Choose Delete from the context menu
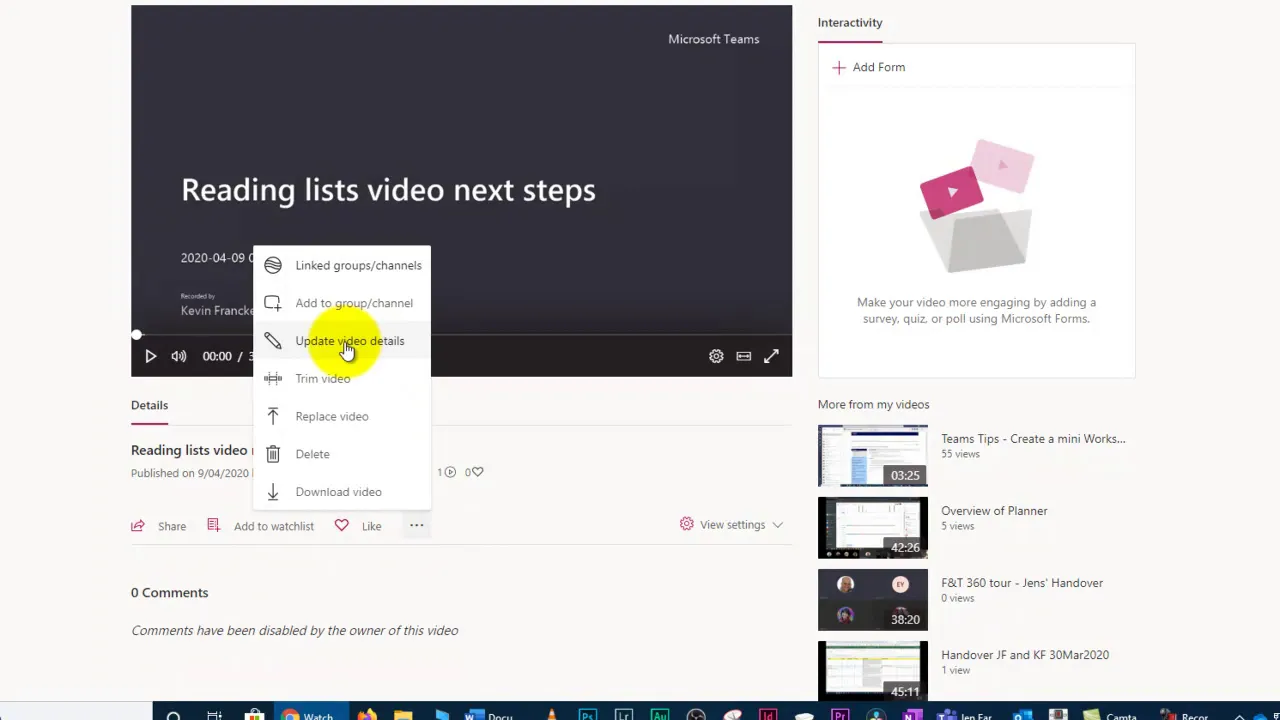 pyautogui.click(x=342, y=454)
